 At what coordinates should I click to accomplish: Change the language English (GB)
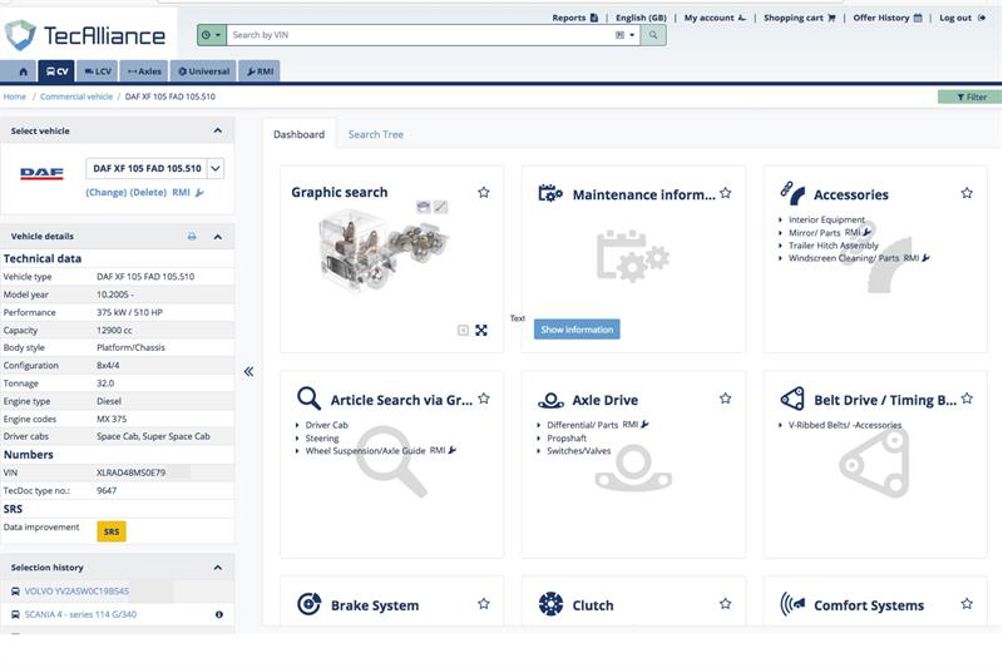coord(641,18)
